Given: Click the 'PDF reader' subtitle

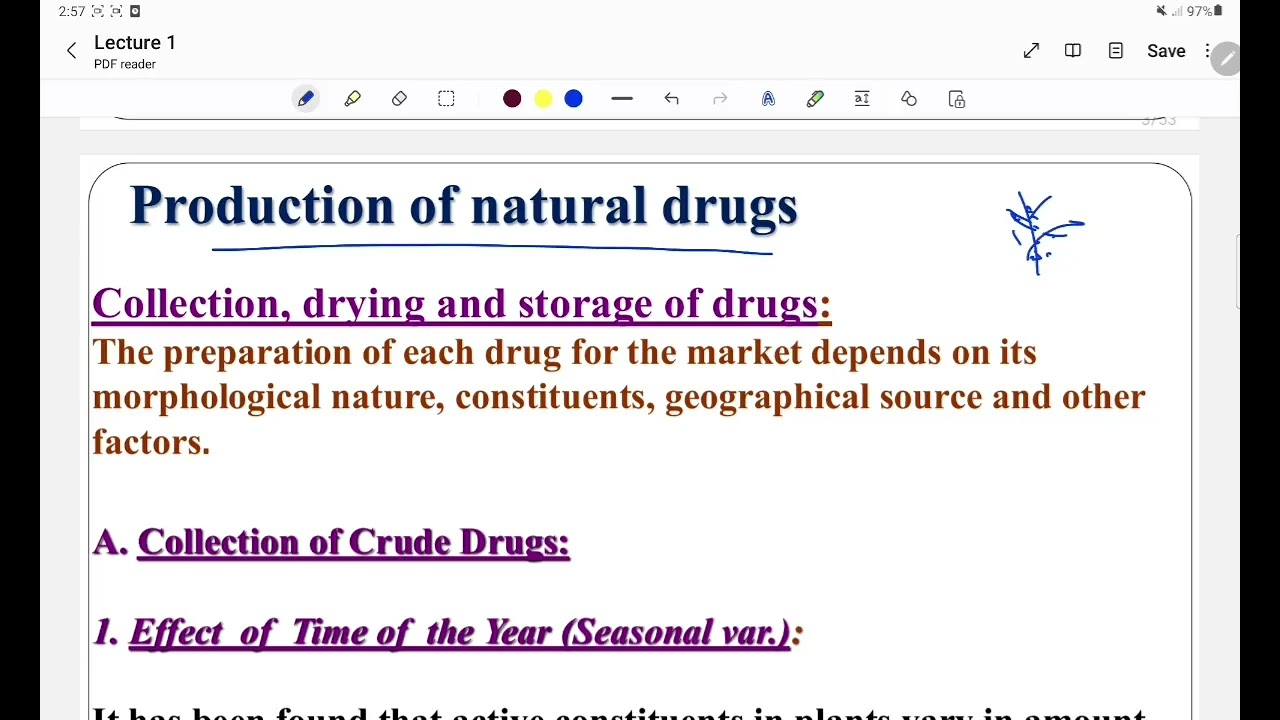Looking at the screenshot, I should (125, 64).
